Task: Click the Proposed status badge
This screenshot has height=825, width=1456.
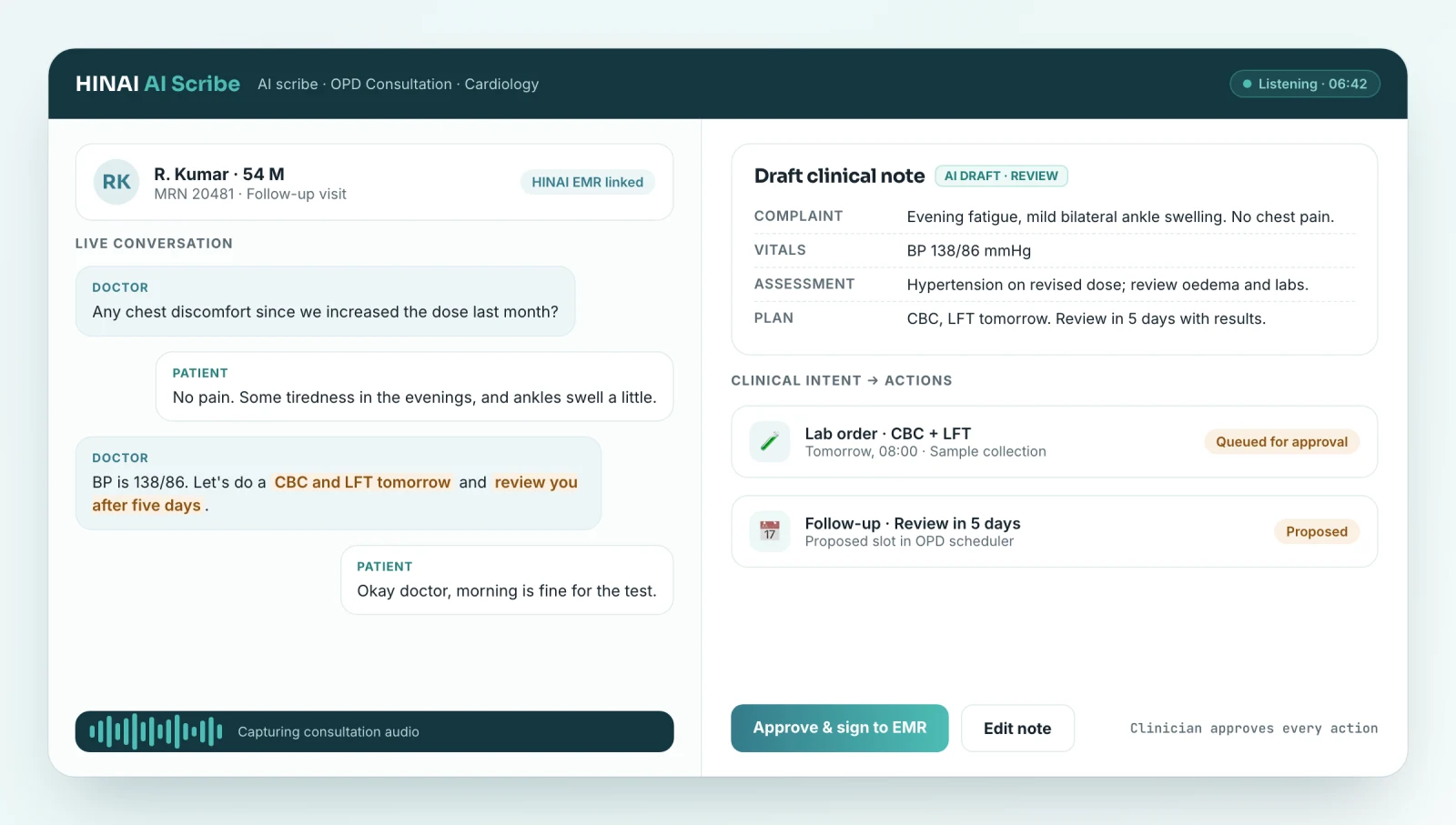Action: click(1316, 531)
